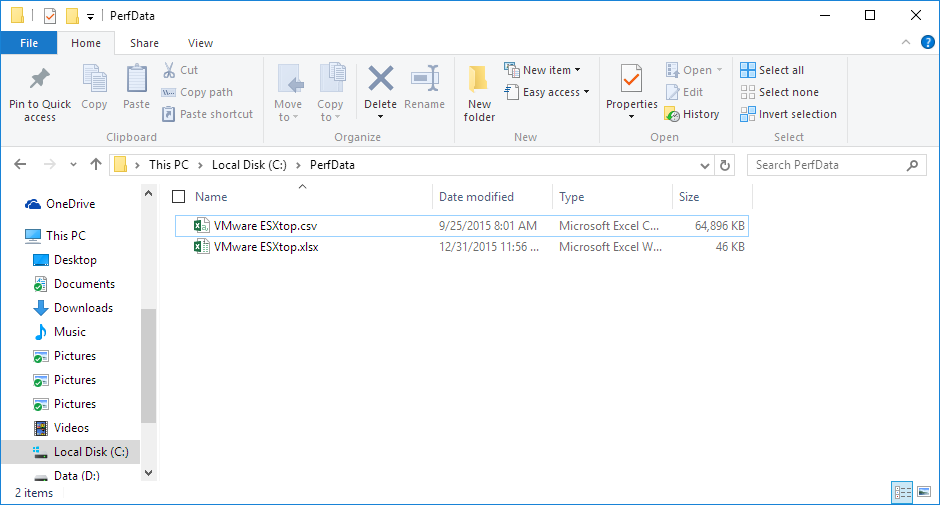Navigate up one folder level
Image resolution: width=940 pixels, height=505 pixels.
[x=96, y=164]
